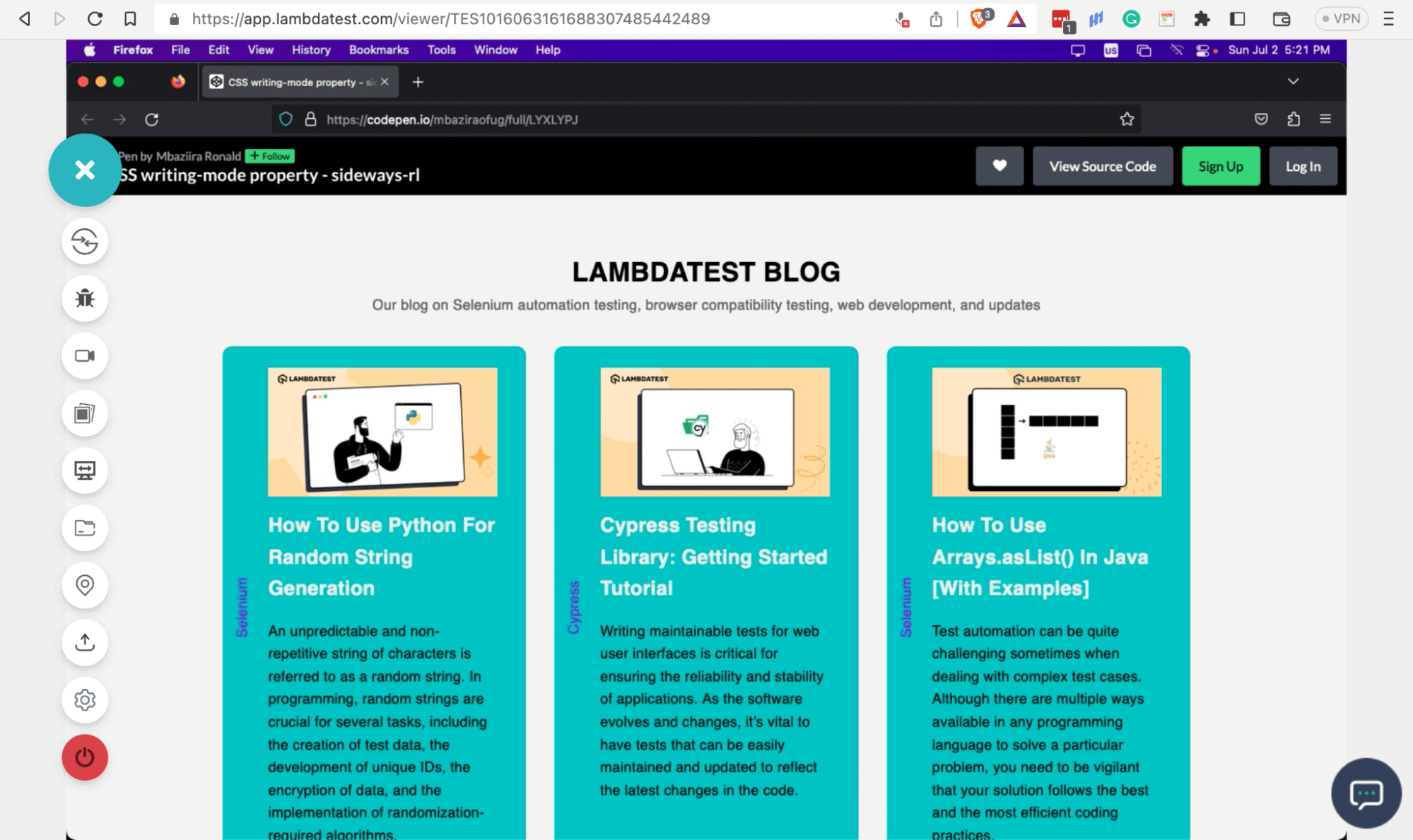Image resolution: width=1413 pixels, height=840 pixels.
Task: Toggle the VPN button
Action: coord(1341,19)
